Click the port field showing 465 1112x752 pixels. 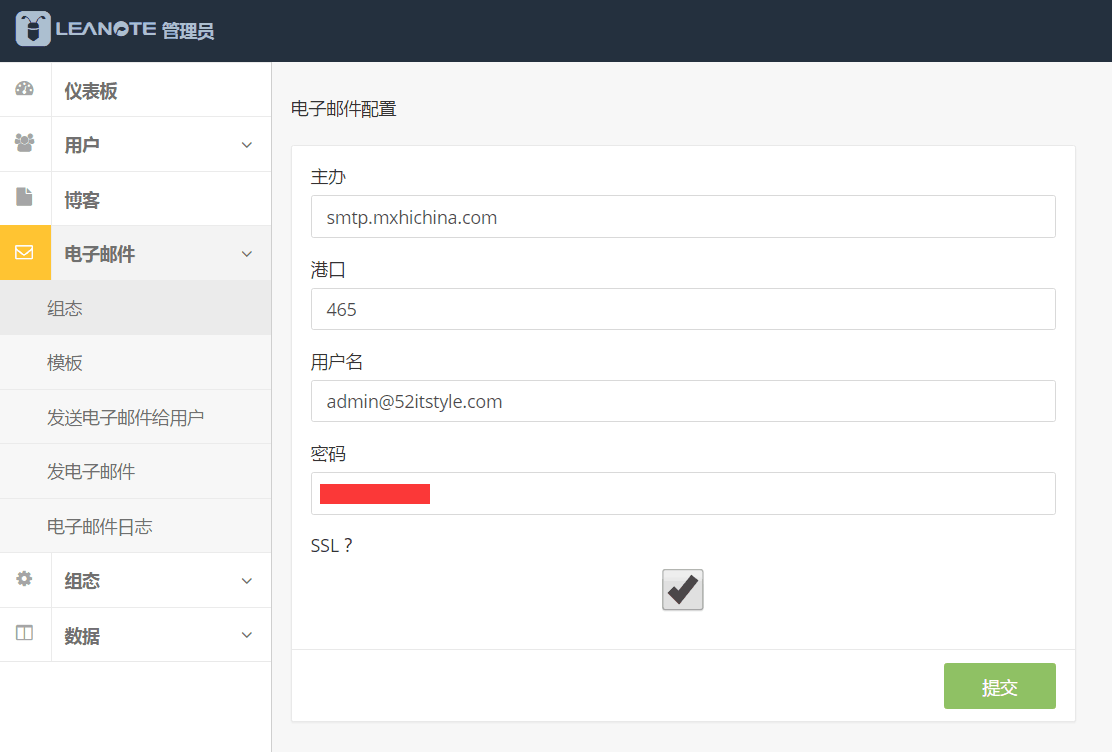[x=683, y=309]
